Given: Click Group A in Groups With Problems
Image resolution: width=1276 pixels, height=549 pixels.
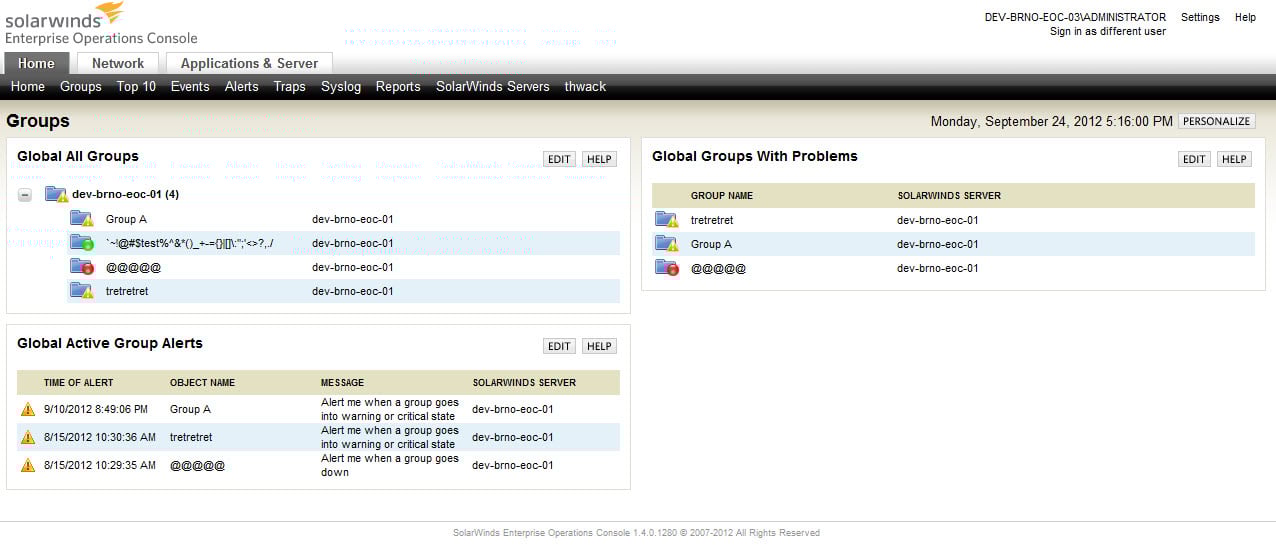Looking at the screenshot, I should point(711,244).
